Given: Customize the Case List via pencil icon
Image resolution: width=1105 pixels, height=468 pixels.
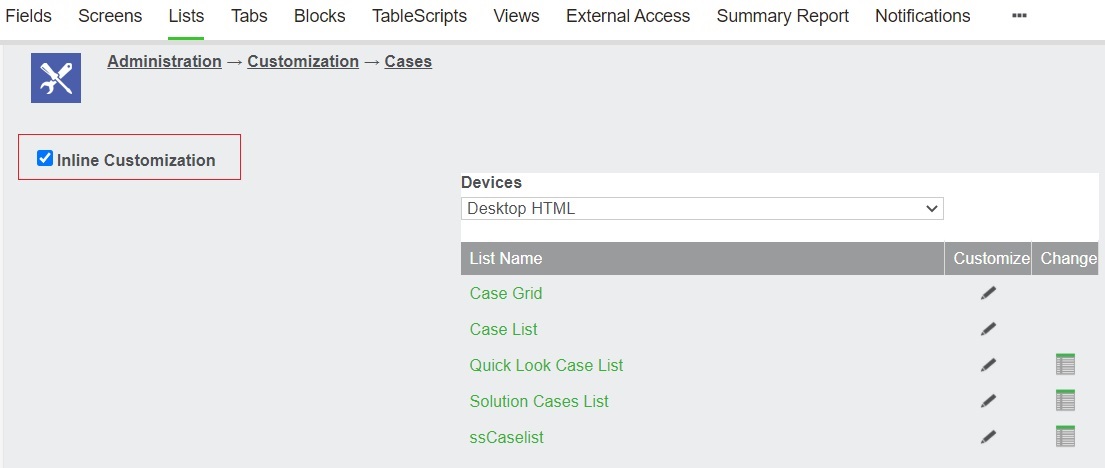Looking at the screenshot, I should pos(988,329).
